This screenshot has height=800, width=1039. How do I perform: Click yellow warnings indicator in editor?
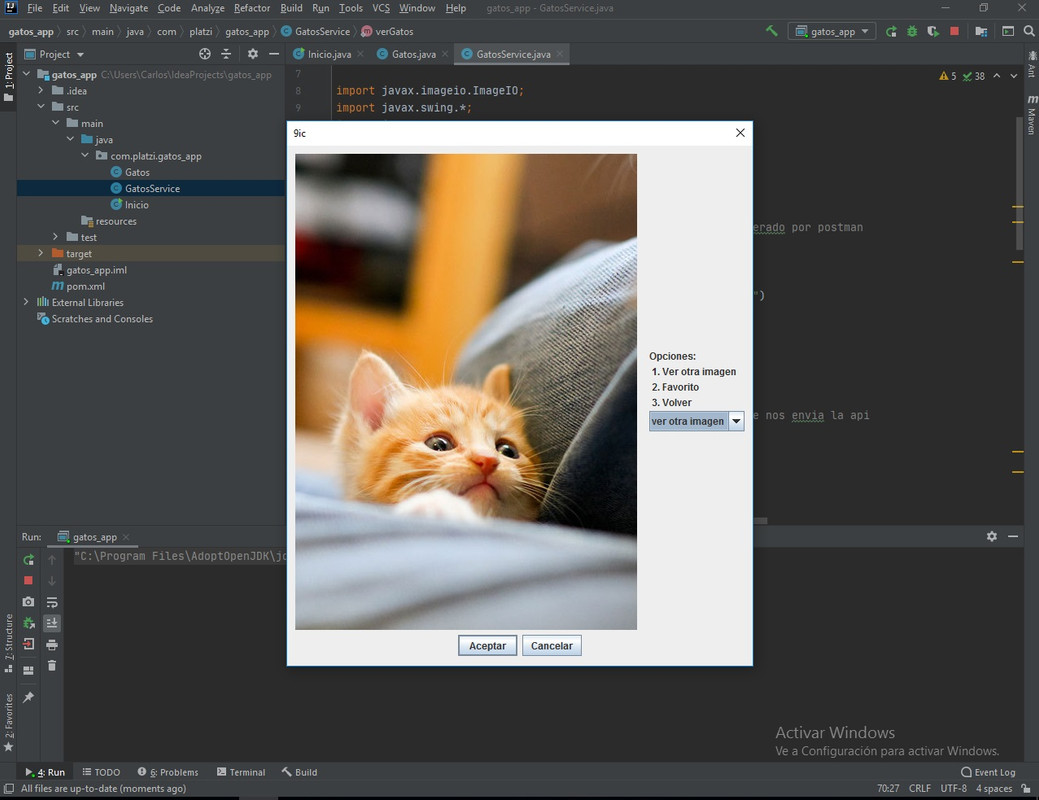948,76
